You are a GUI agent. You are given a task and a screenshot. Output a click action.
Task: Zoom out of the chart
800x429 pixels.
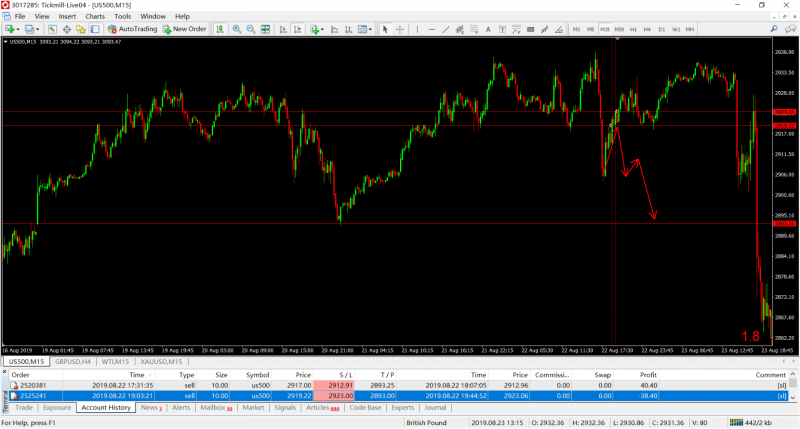click(x=251, y=29)
